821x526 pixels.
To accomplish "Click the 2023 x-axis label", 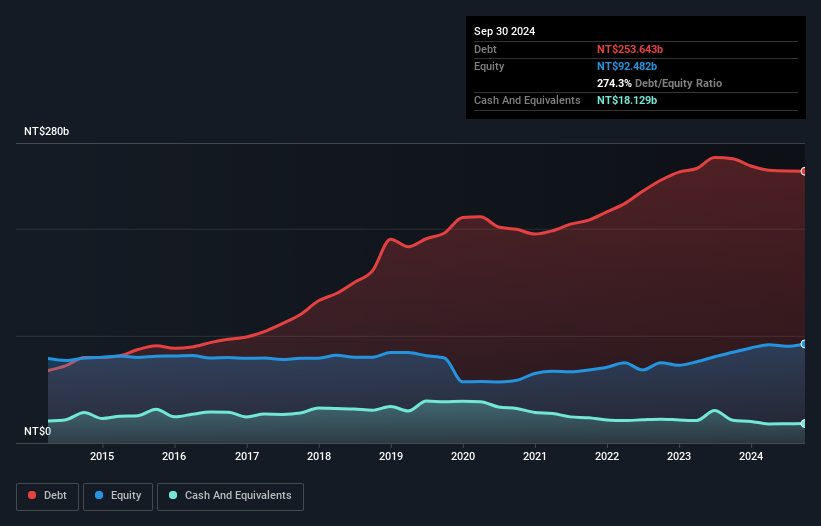I will pos(679,456).
